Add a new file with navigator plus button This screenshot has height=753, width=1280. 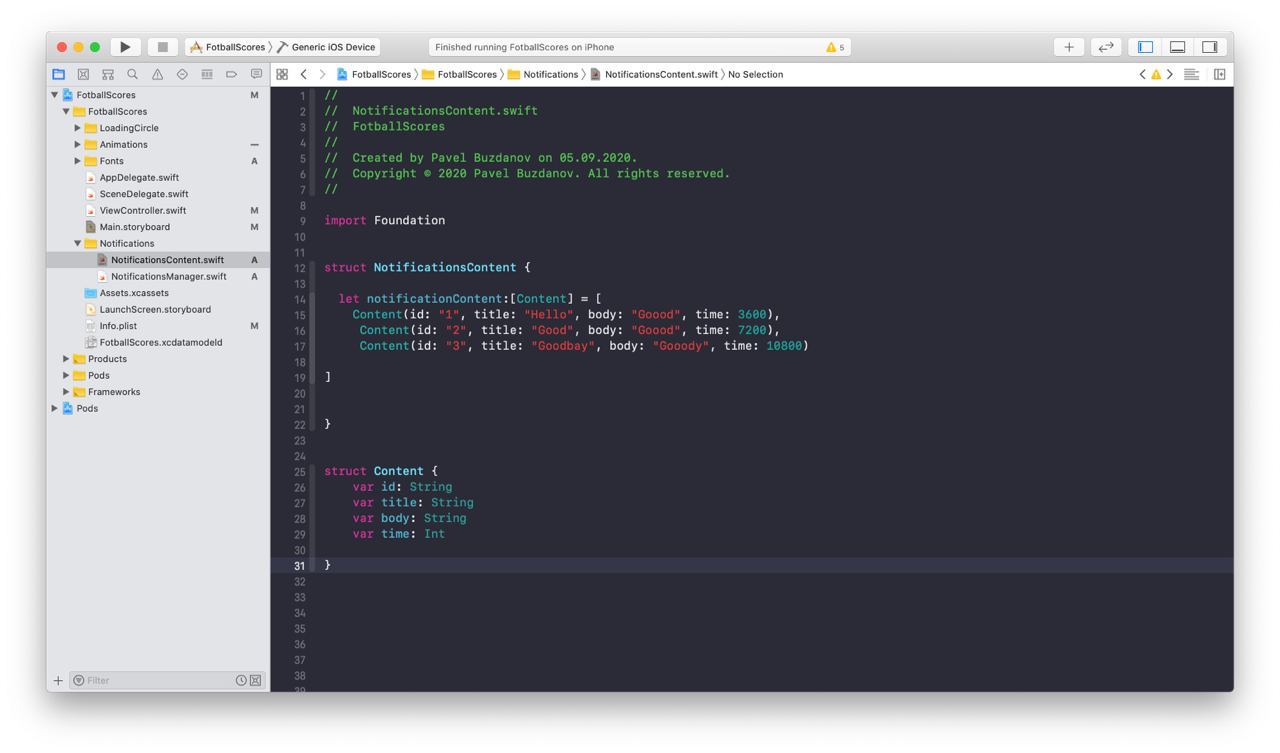(x=58, y=680)
